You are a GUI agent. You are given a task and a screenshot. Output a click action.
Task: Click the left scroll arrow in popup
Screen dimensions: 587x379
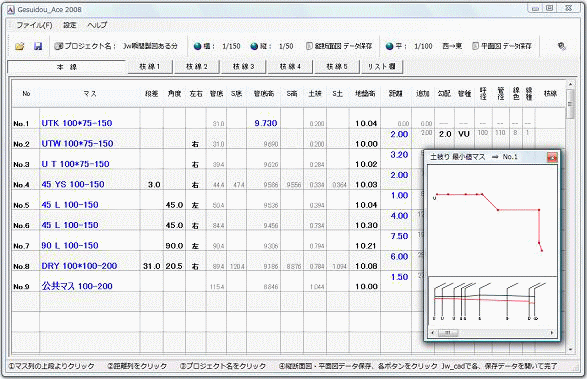click(433, 333)
